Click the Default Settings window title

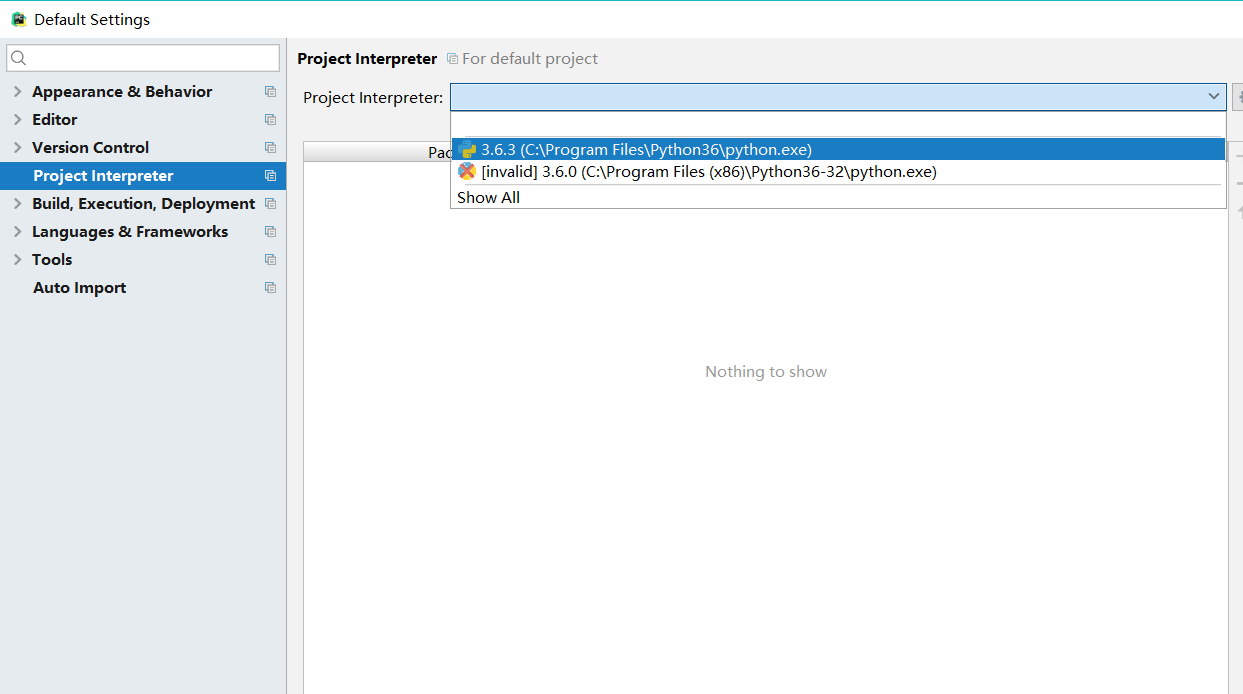point(92,19)
